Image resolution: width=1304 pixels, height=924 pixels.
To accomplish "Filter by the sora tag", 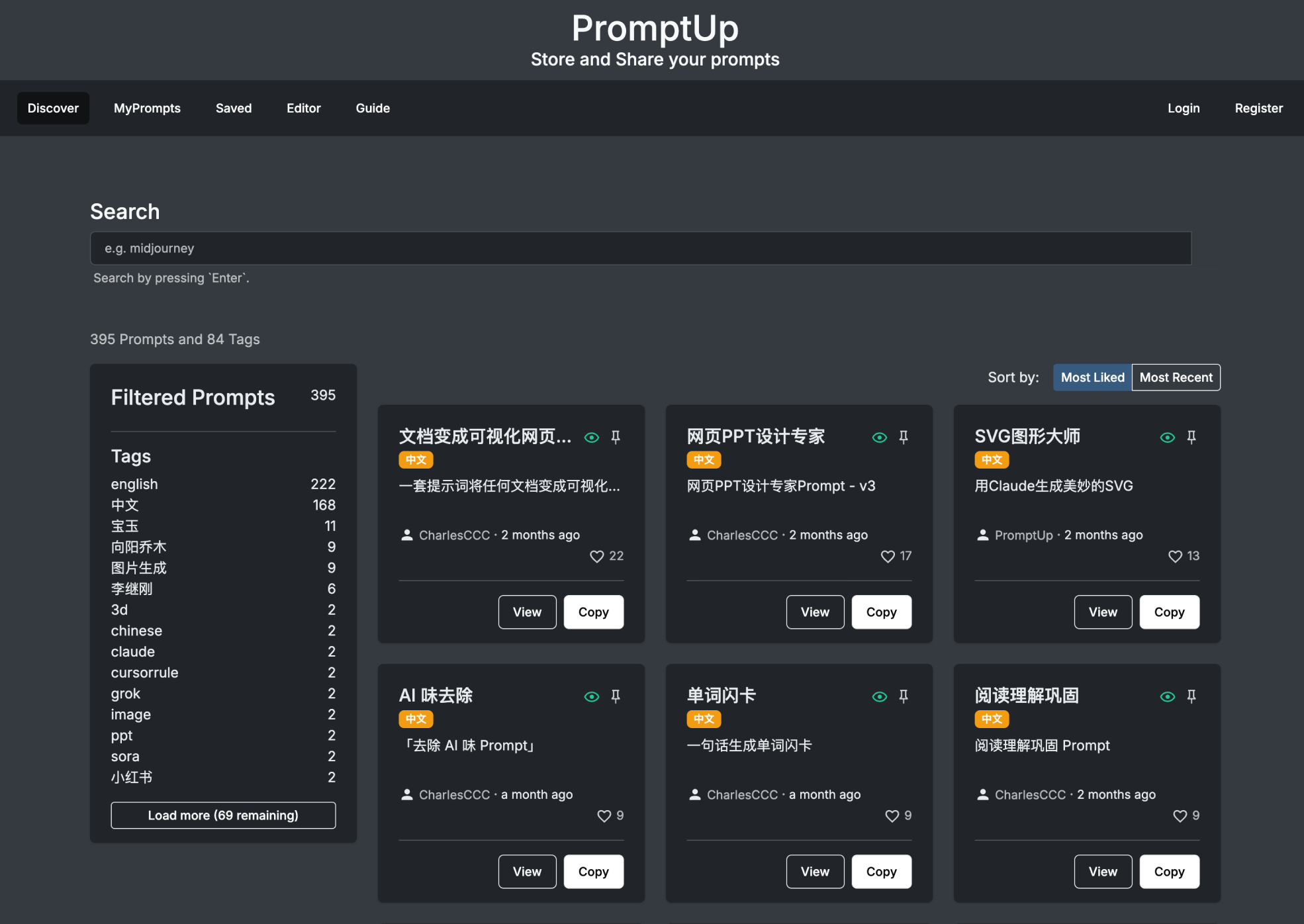I will (223, 757).
